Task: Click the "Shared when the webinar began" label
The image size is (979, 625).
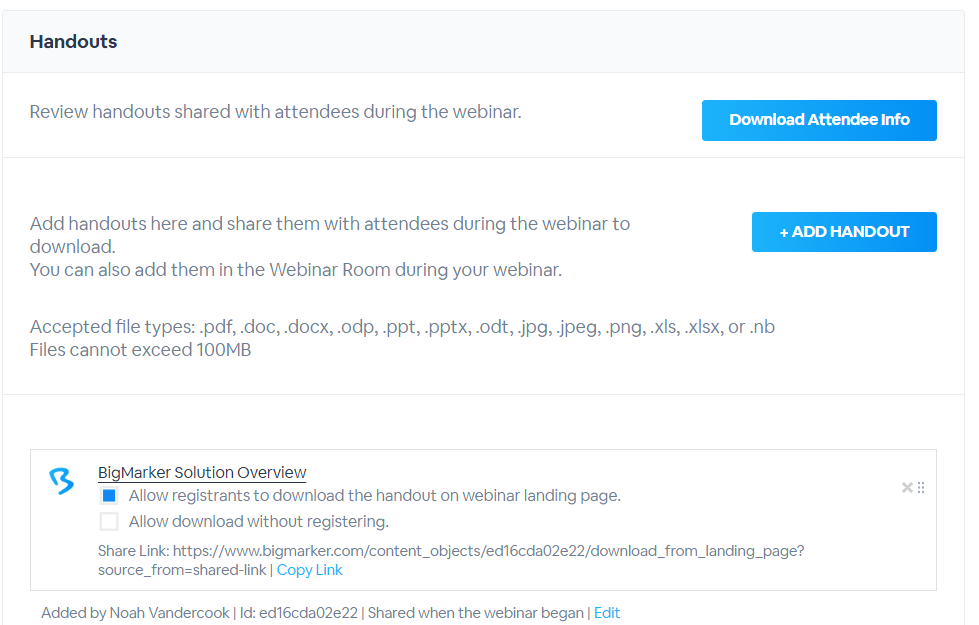Action: pyautogui.click(x=474, y=613)
